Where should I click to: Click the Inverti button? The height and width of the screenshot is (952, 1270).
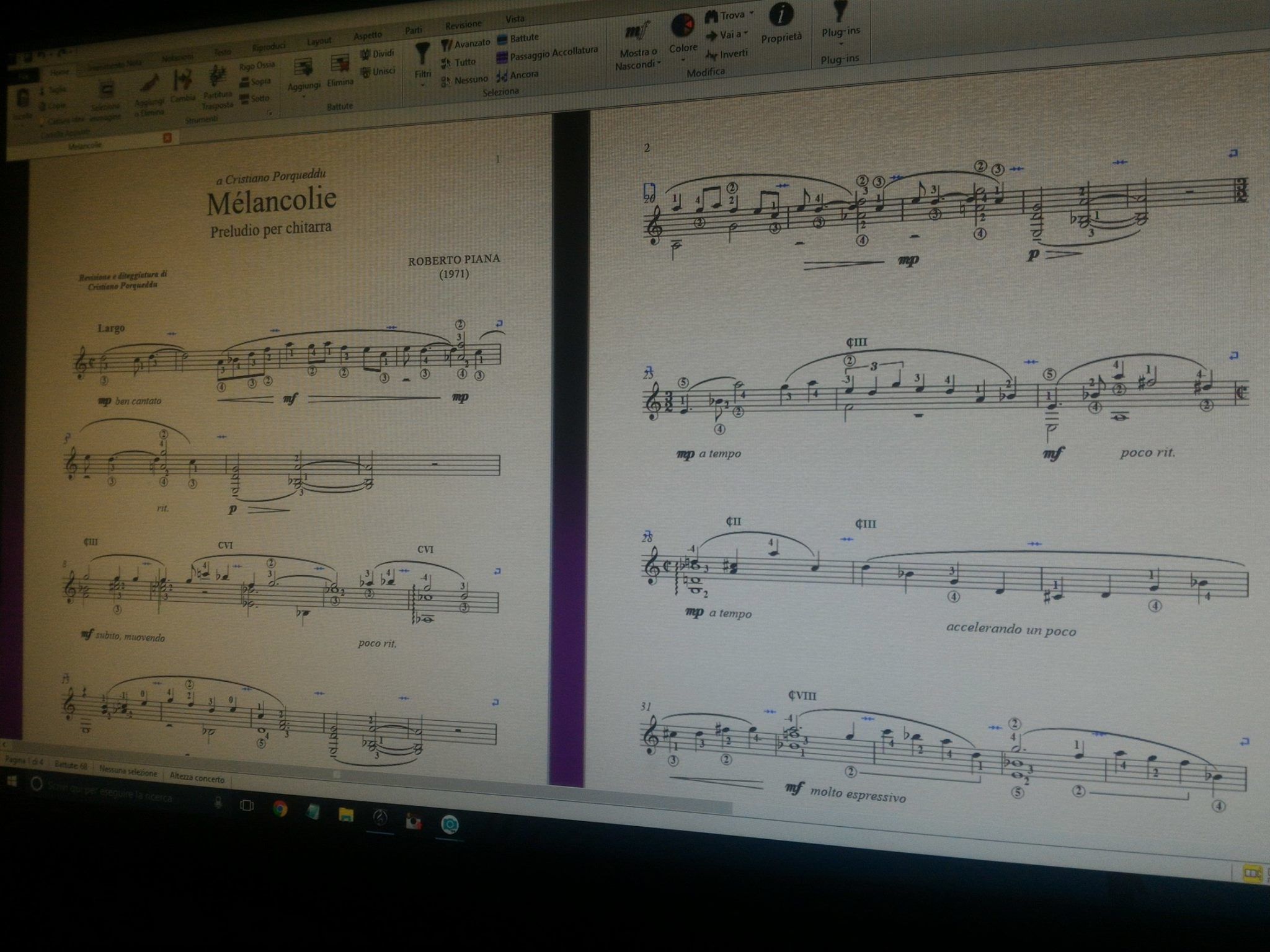[x=727, y=55]
